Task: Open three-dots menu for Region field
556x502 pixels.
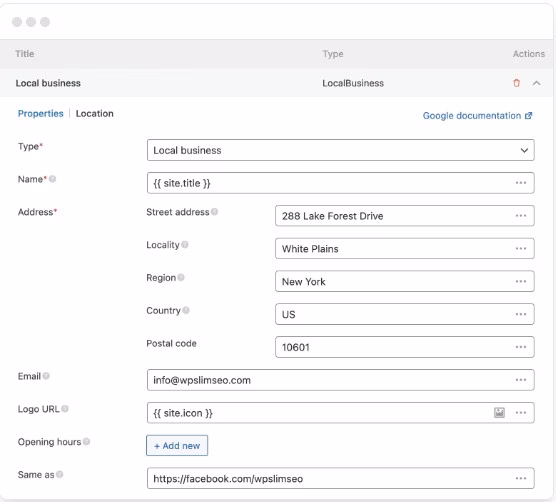Action: pyautogui.click(x=521, y=281)
